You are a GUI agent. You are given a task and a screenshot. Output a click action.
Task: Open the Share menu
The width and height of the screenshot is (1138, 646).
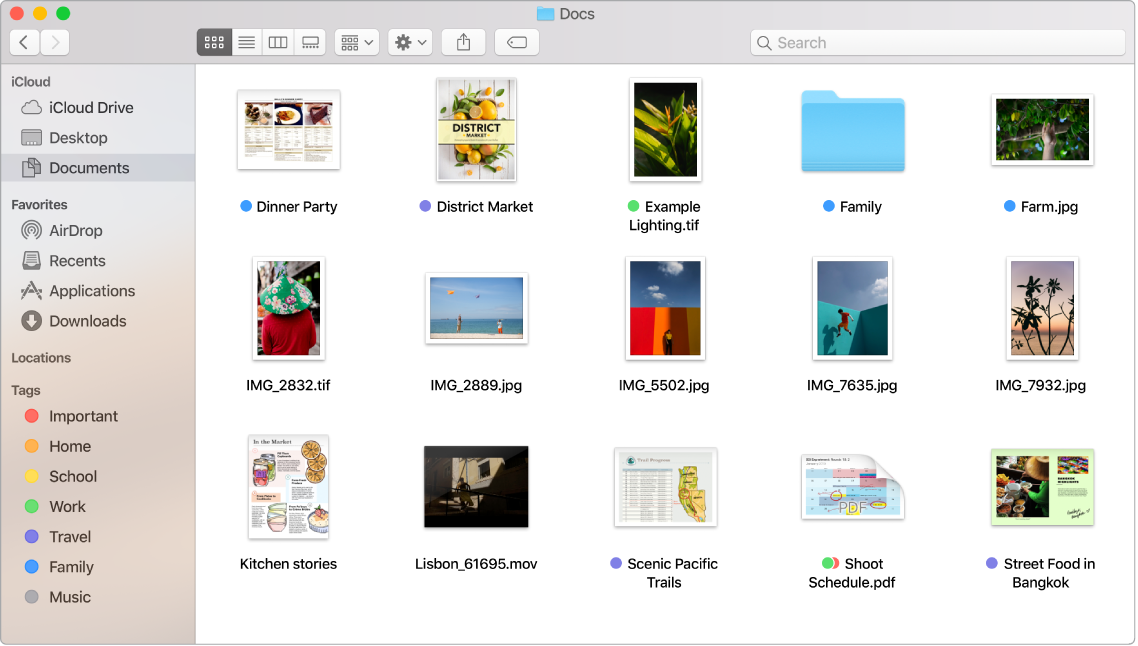click(463, 42)
